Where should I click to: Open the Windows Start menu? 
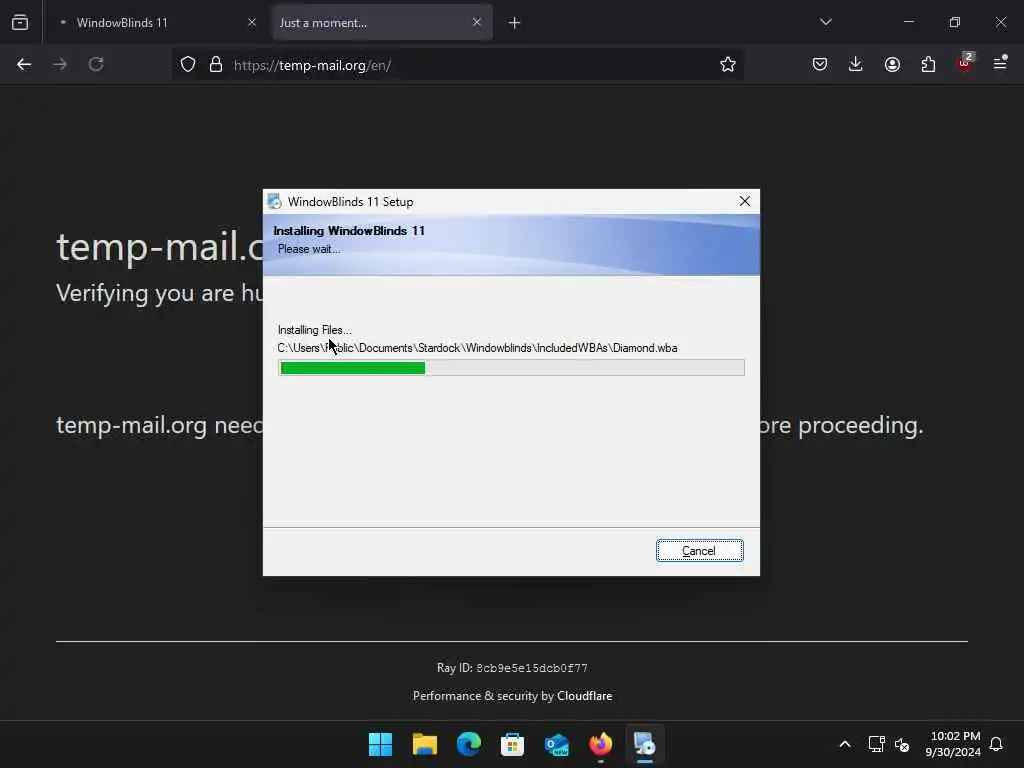tap(380, 744)
